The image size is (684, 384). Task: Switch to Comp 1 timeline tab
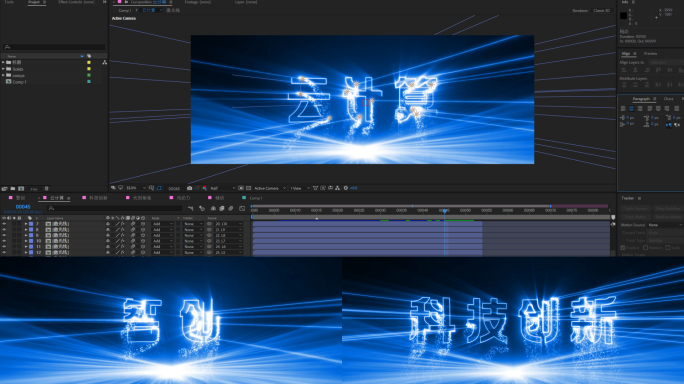tap(256, 198)
